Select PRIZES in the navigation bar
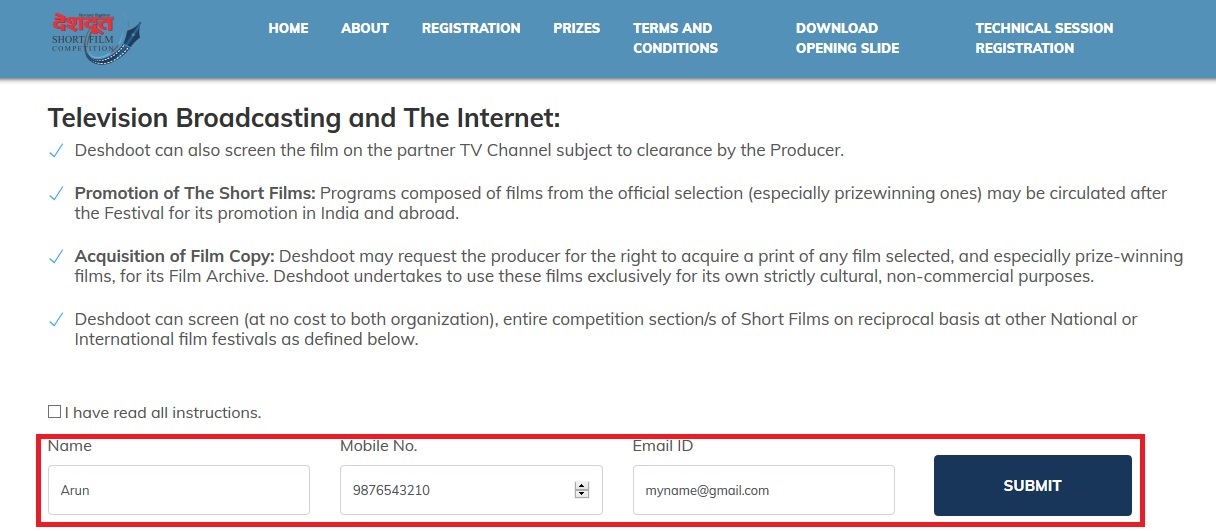Screen dimensions: 1216x531 [x=576, y=28]
